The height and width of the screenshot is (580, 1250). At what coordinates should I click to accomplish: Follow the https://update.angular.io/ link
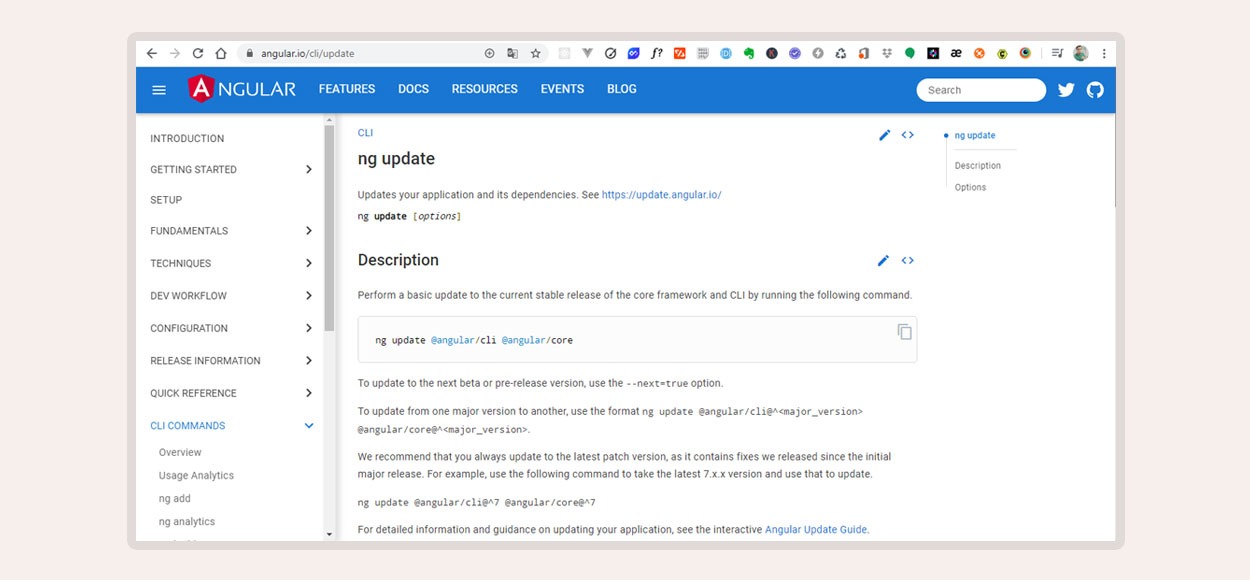(x=662, y=195)
